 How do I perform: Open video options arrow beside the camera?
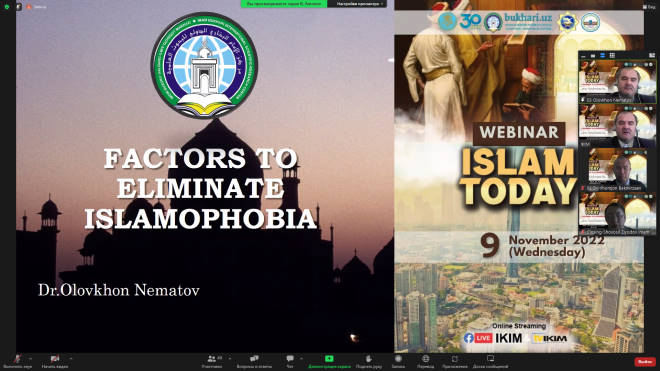click(x=71, y=358)
